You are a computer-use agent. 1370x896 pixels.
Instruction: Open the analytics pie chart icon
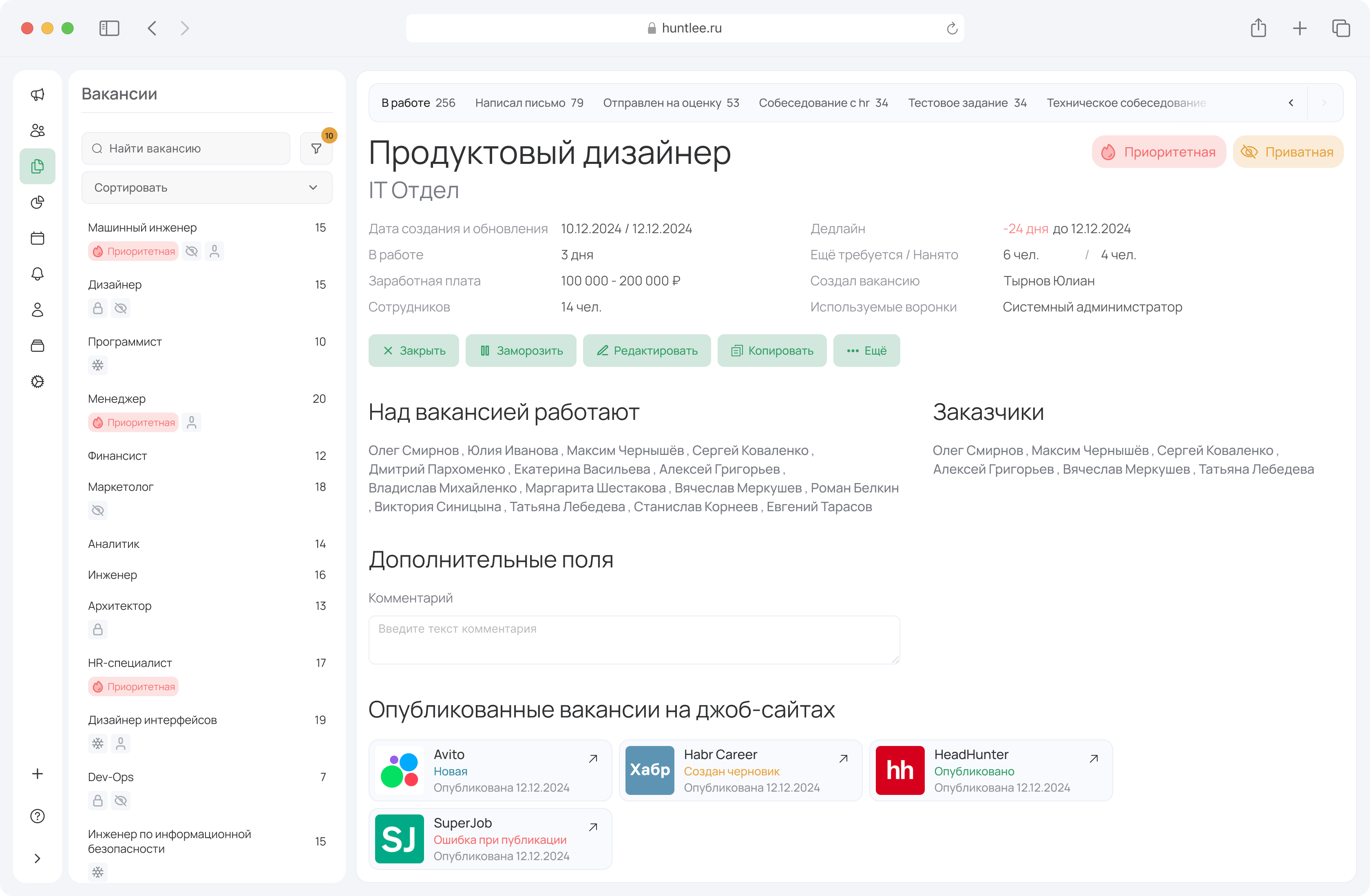click(x=38, y=202)
